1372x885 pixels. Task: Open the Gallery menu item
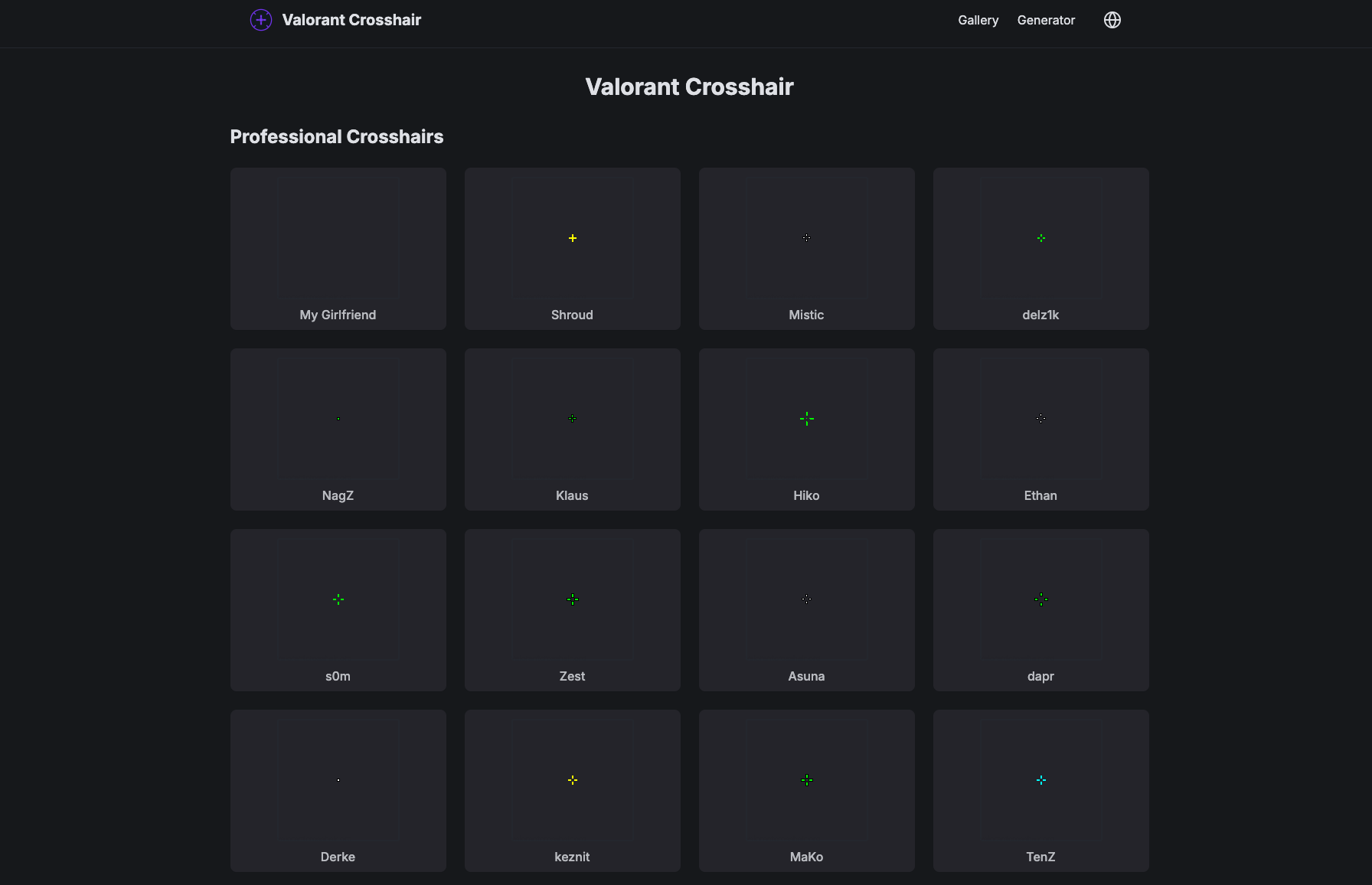[978, 20]
